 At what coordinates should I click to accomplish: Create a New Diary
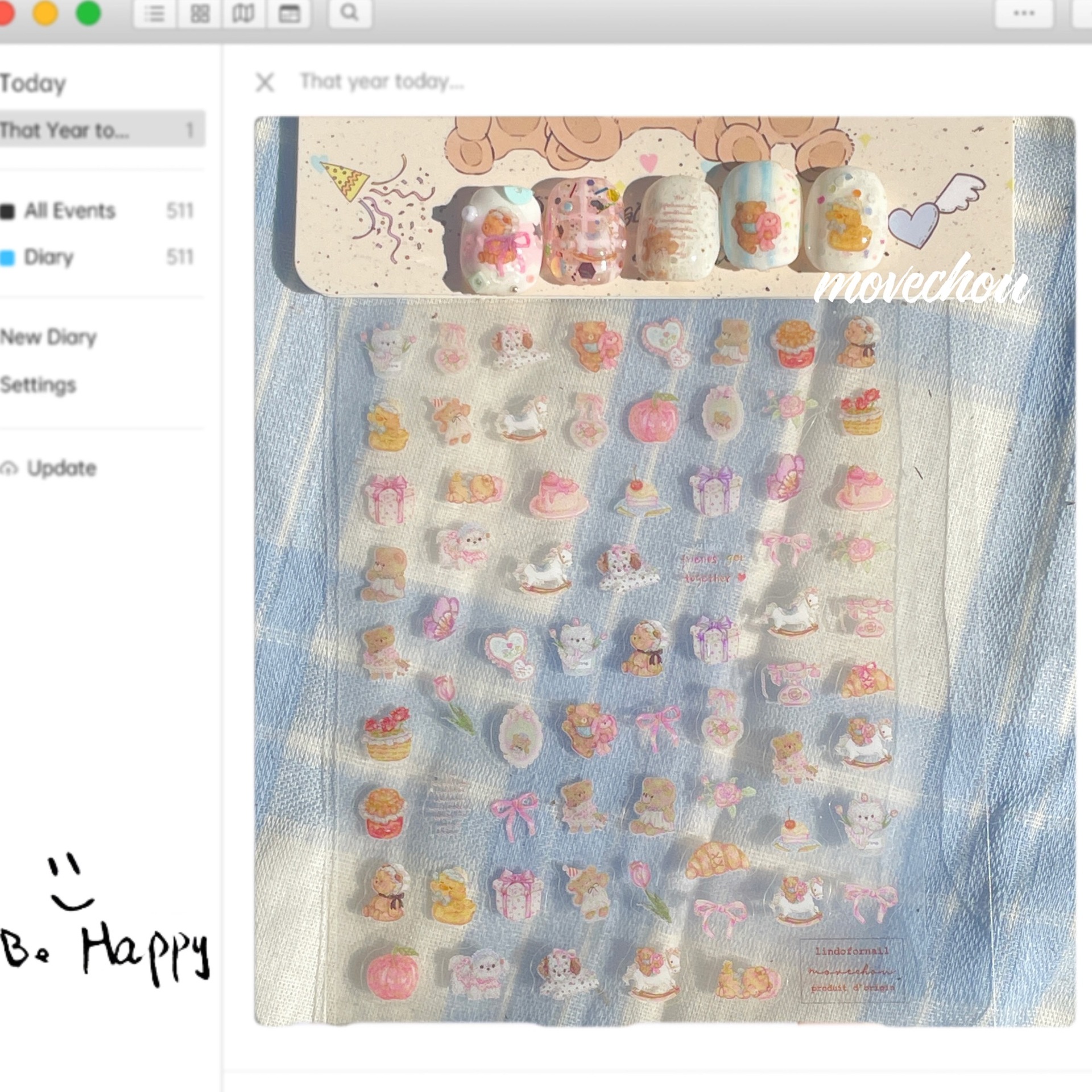coord(49,337)
